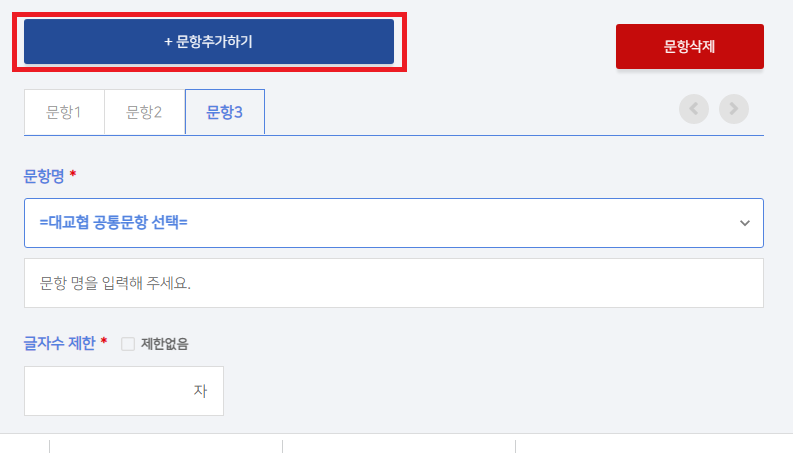This screenshot has width=793, height=453.
Task: Click the chevron in 대교협 공통문항 dropdown
Action: pyautogui.click(x=744, y=223)
